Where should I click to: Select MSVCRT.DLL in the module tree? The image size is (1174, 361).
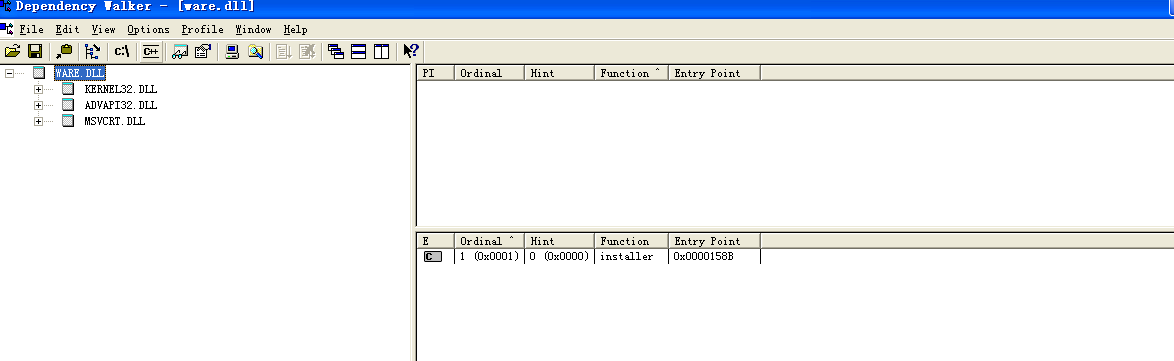click(x=115, y=121)
